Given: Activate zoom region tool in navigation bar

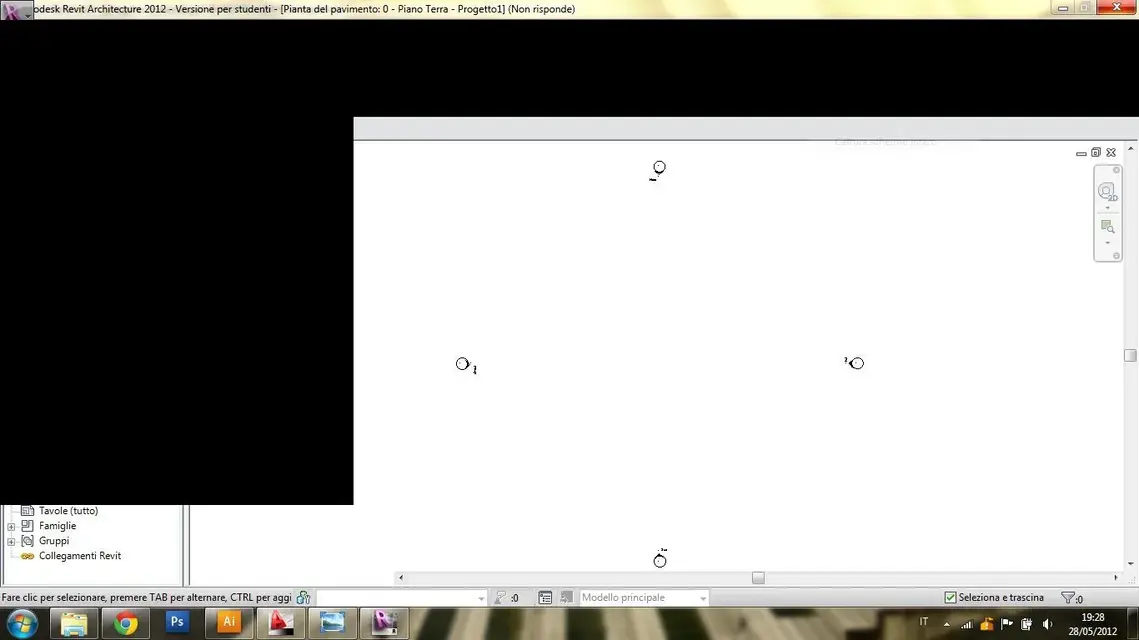Looking at the screenshot, I should pos(1107,227).
